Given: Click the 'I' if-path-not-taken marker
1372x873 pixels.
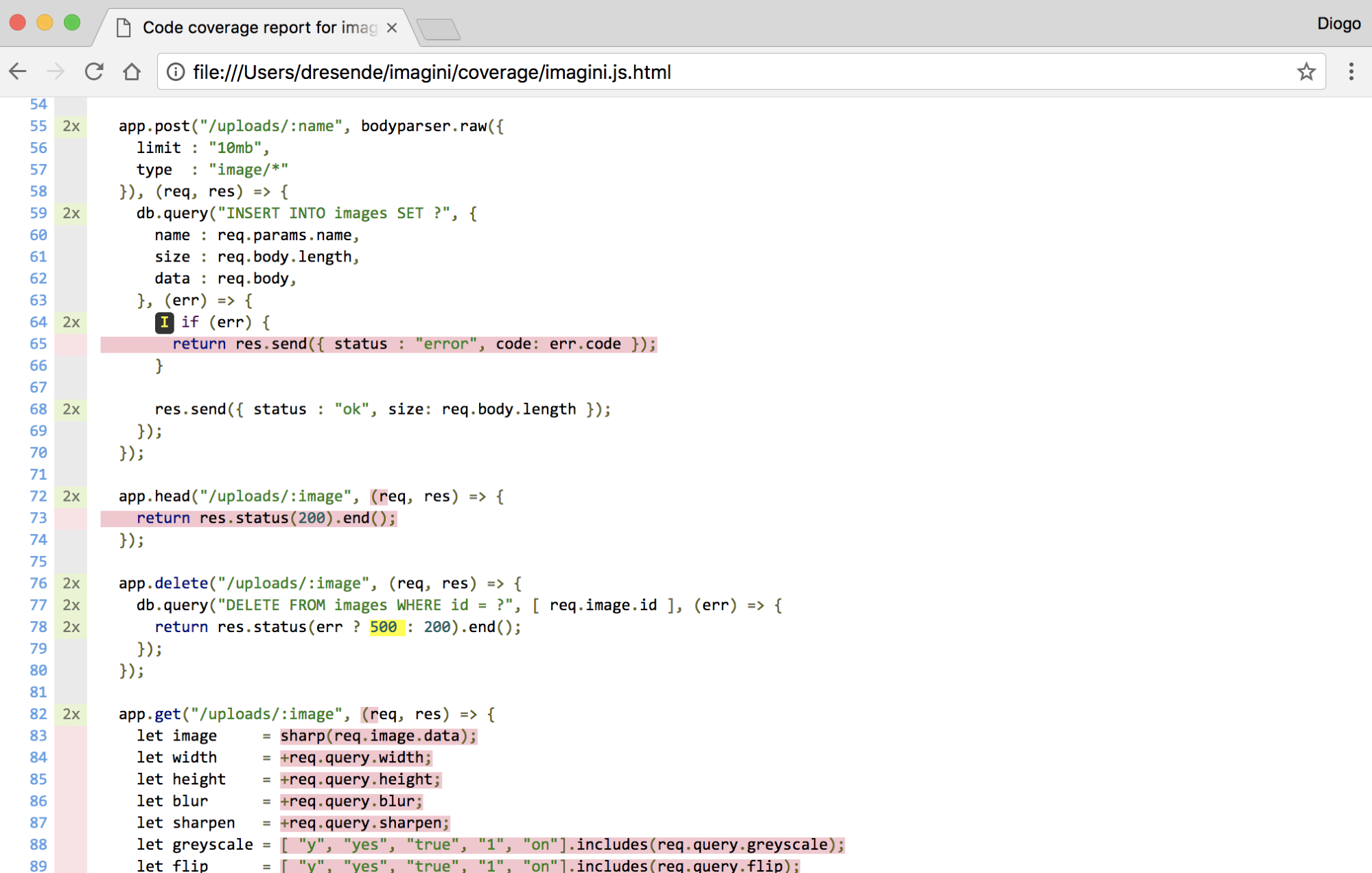Looking at the screenshot, I should [164, 323].
